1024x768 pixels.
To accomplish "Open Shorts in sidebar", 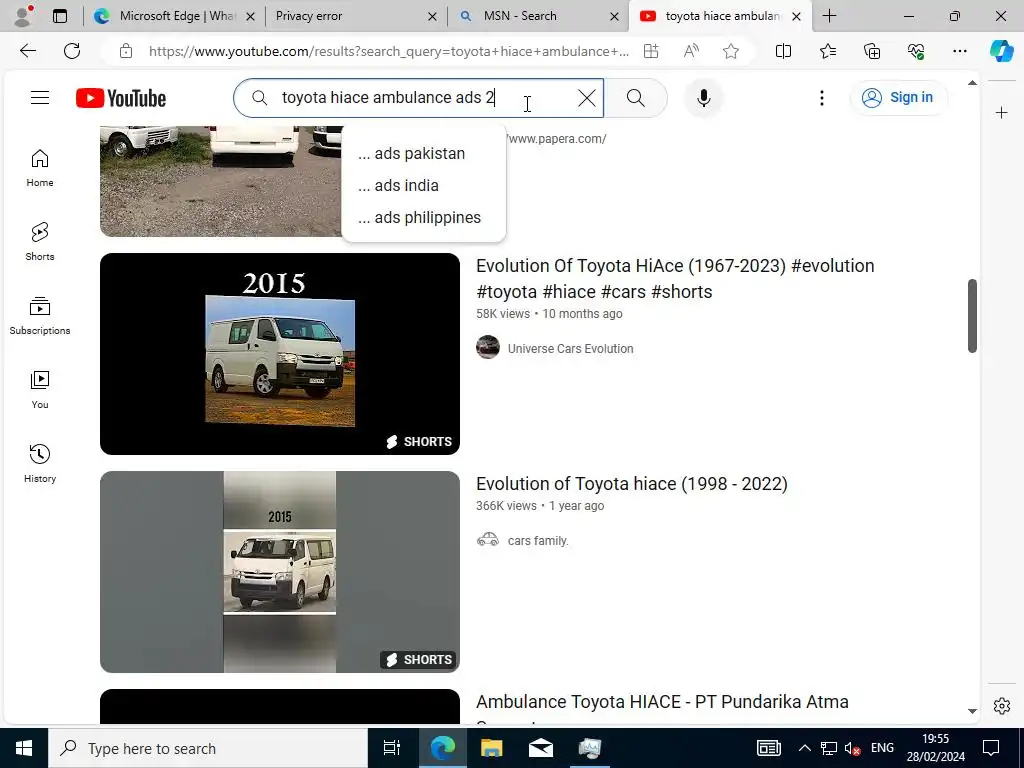I will [x=40, y=242].
